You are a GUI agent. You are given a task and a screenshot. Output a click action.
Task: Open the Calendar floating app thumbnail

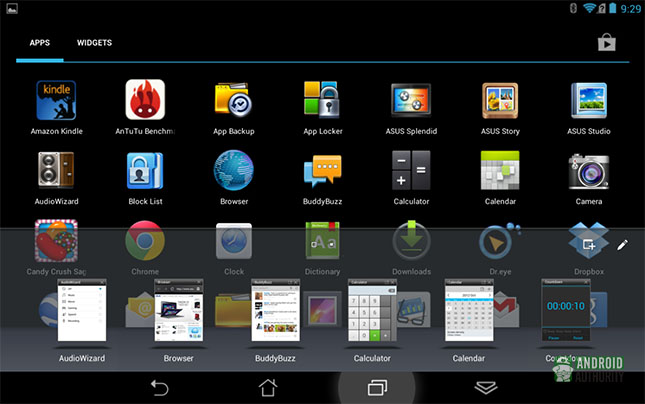pos(469,310)
